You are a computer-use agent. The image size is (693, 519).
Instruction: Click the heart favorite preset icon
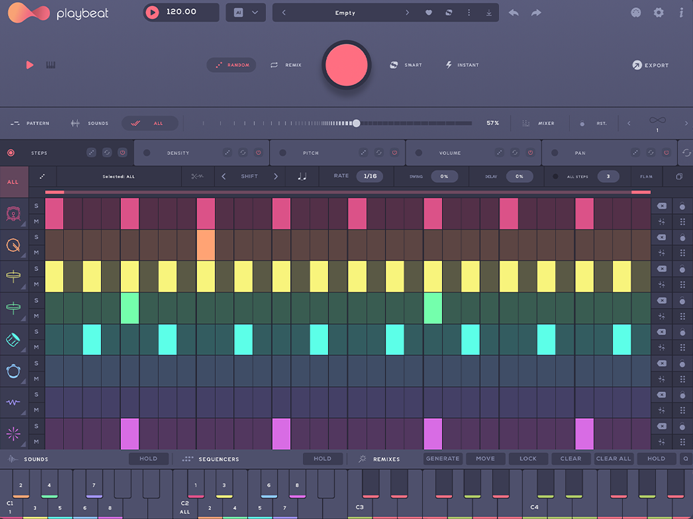[429, 13]
